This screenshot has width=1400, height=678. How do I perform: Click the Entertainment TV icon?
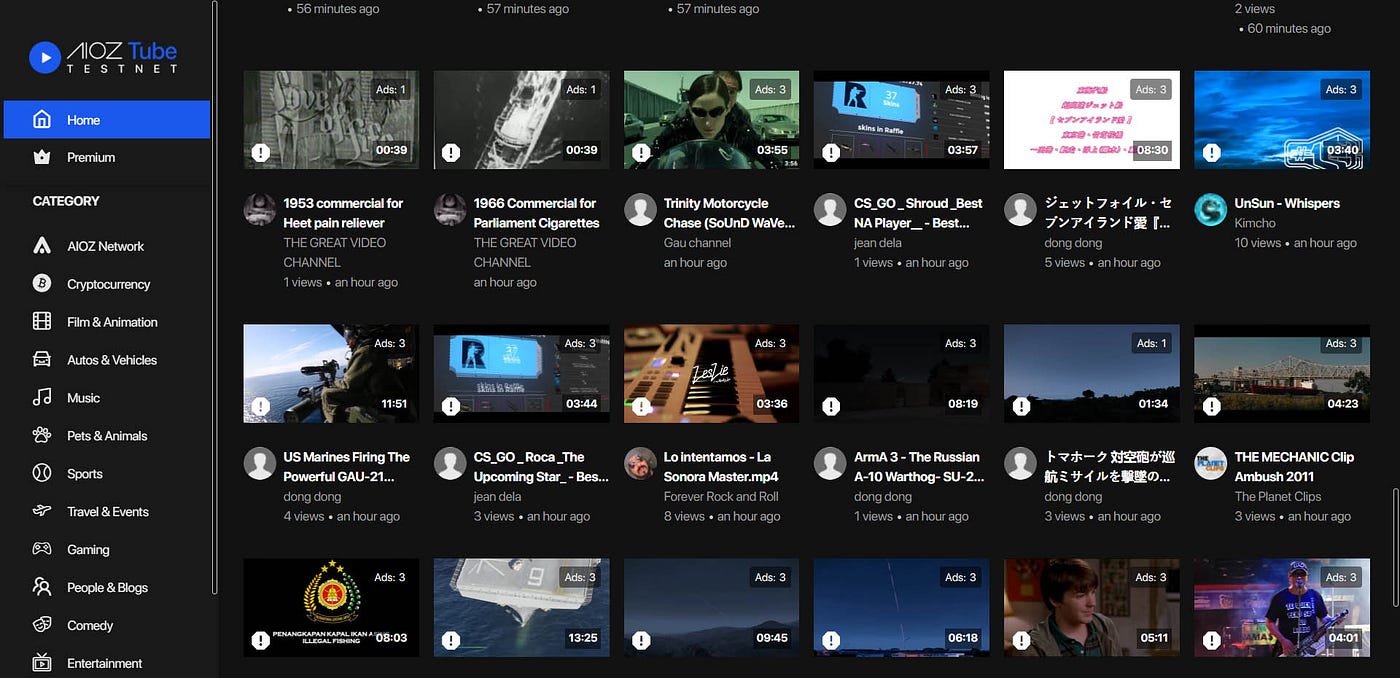click(x=42, y=662)
